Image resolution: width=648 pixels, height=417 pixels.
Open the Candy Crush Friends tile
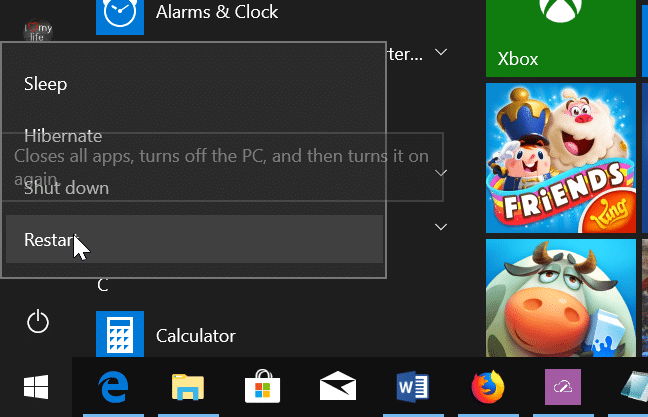(x=561, y=157)
